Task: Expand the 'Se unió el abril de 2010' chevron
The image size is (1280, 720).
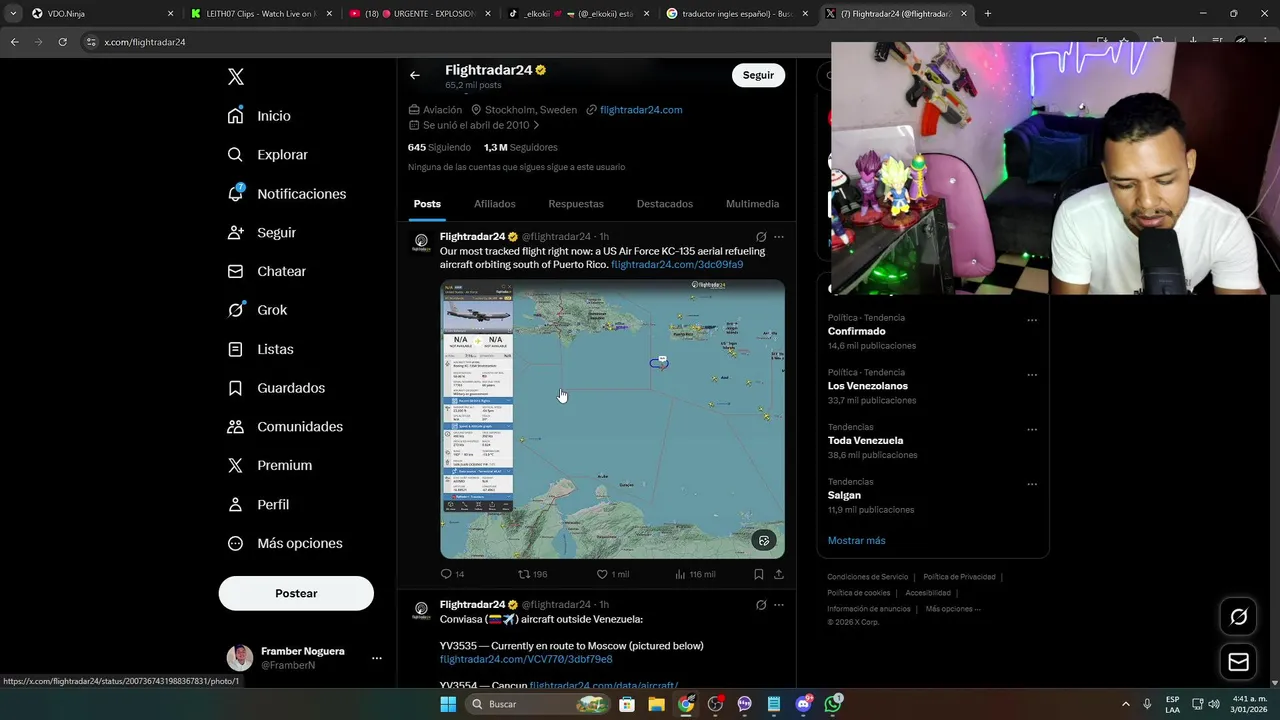Action: [x=536, y=126]
